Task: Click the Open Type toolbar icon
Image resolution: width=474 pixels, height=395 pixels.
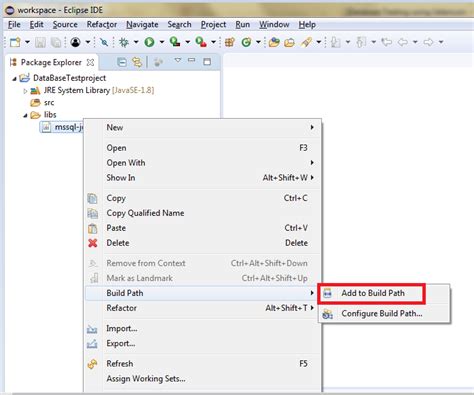Action: coord(274,42)
